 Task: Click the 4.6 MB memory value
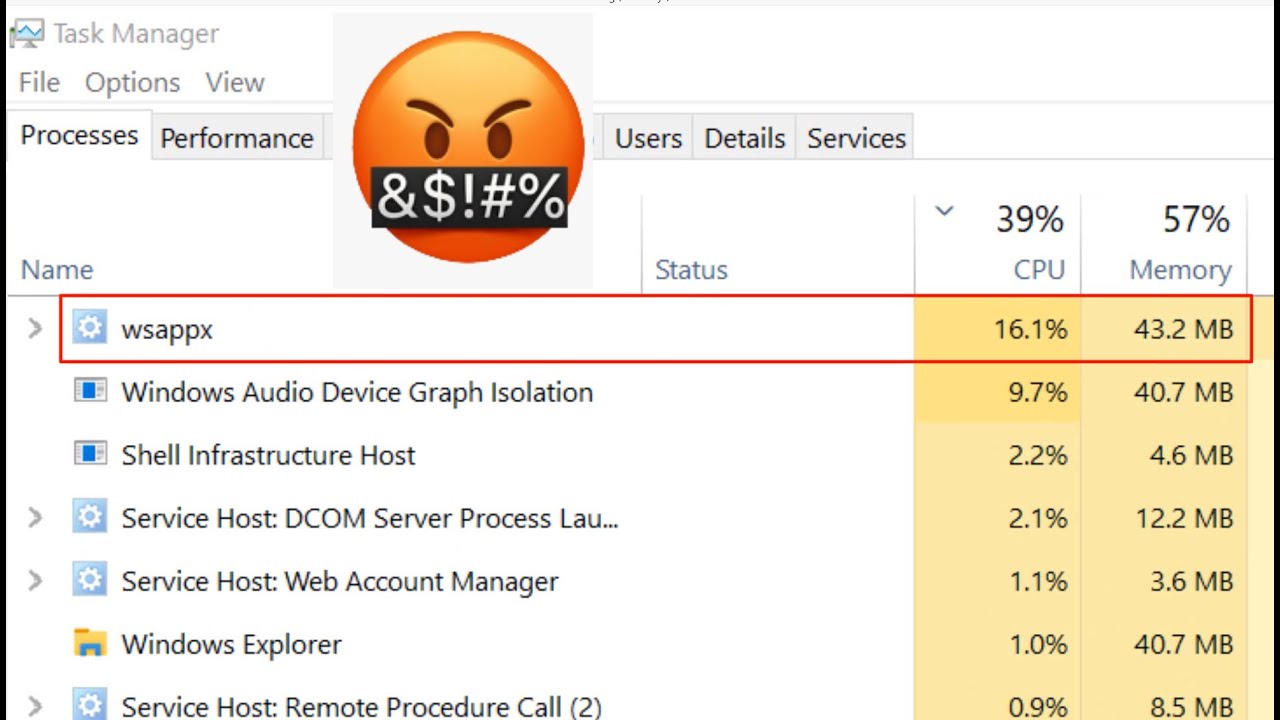[1191, 455]
